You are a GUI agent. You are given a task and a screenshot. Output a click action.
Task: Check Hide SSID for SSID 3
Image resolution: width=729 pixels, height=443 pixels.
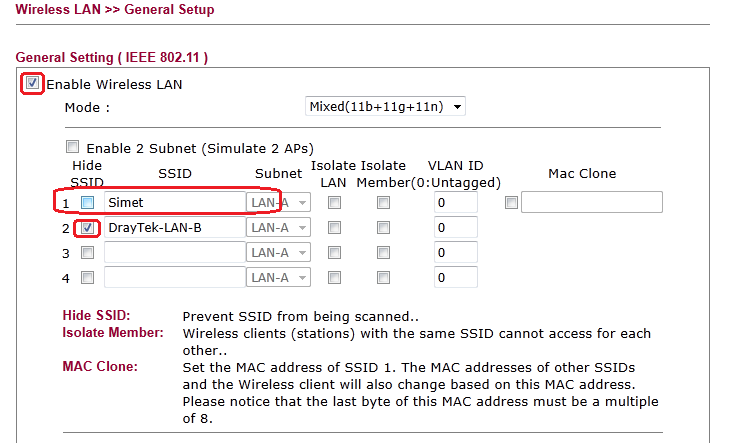point(88,253)
